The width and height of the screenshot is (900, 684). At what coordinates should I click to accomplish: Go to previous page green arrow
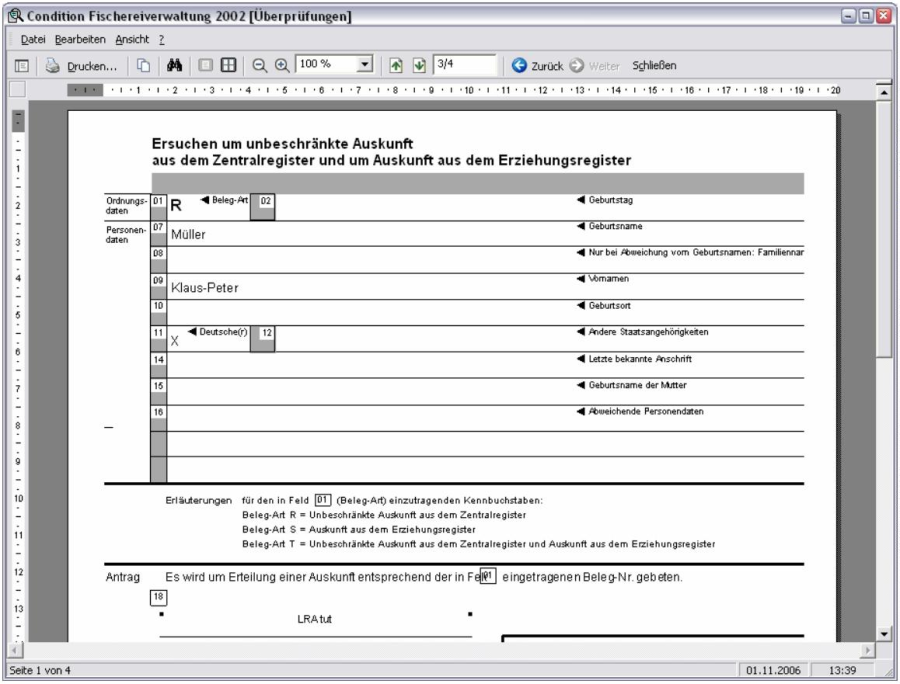pyautogui.click(x=396, y=66)
